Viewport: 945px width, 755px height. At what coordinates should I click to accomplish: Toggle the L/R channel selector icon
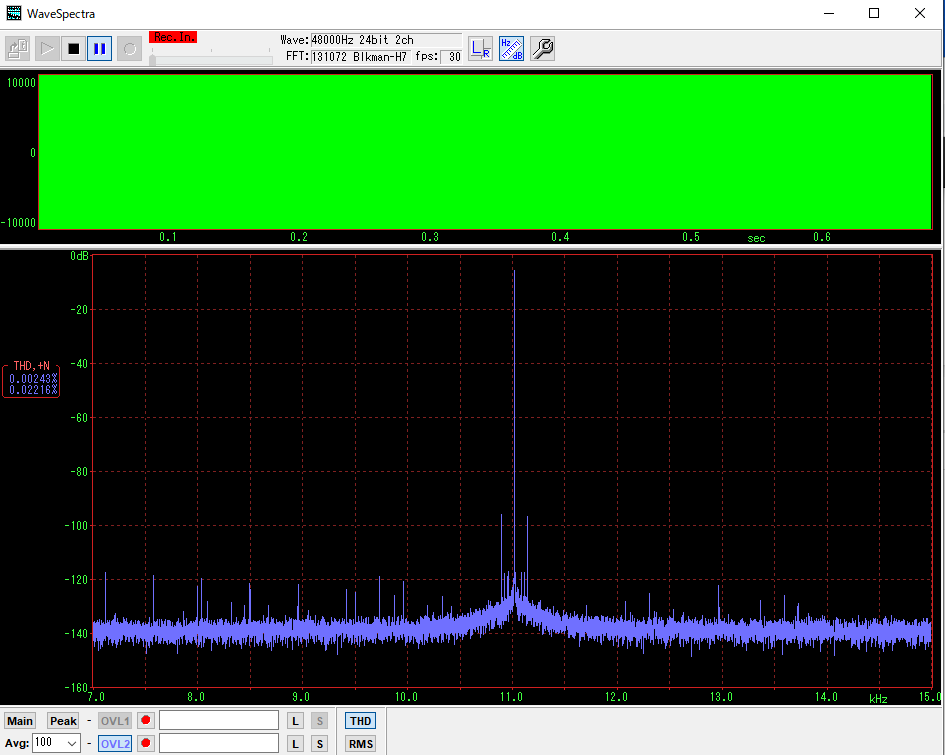[480, 49]
